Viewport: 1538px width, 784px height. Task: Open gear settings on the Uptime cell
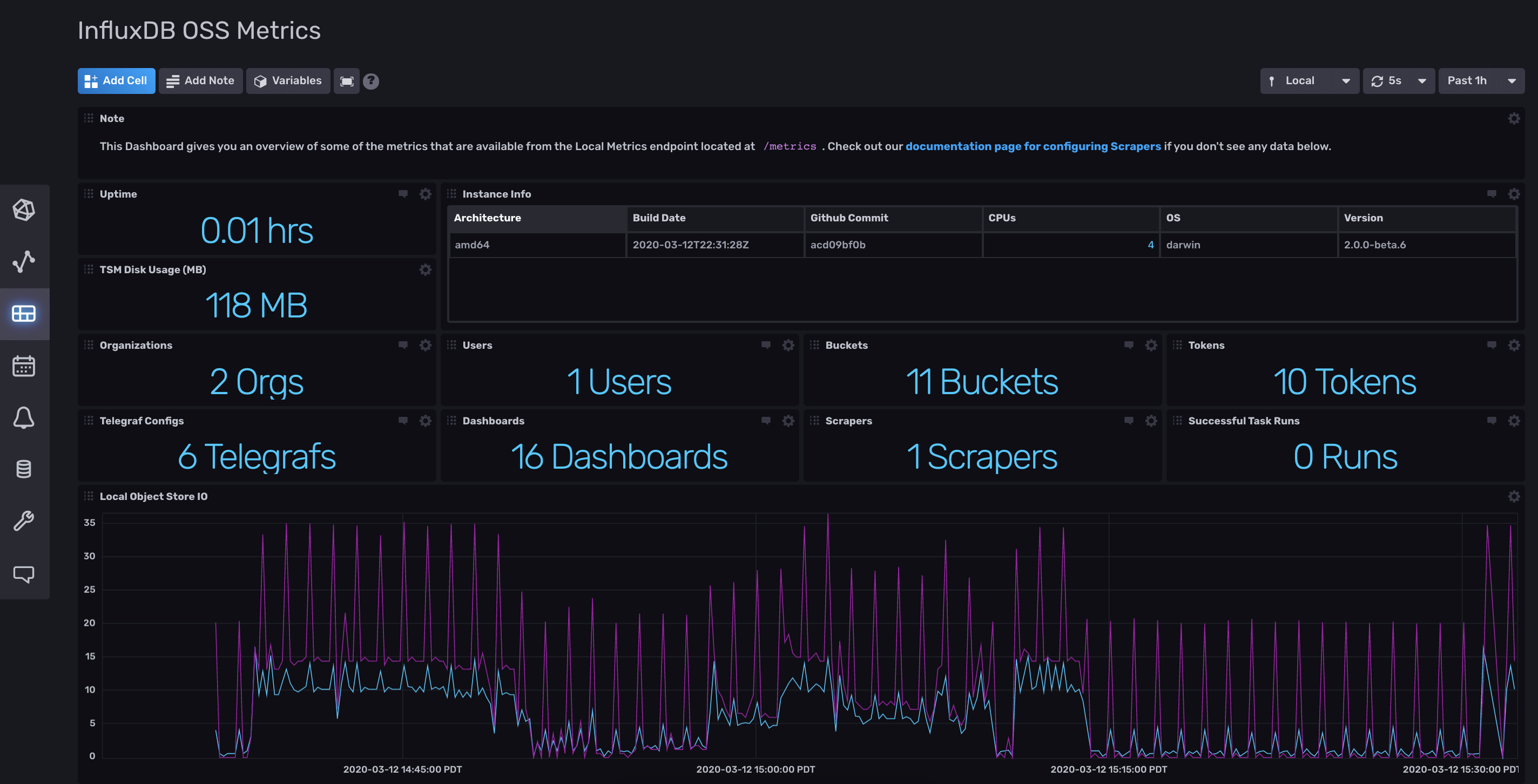pos(425,194)
